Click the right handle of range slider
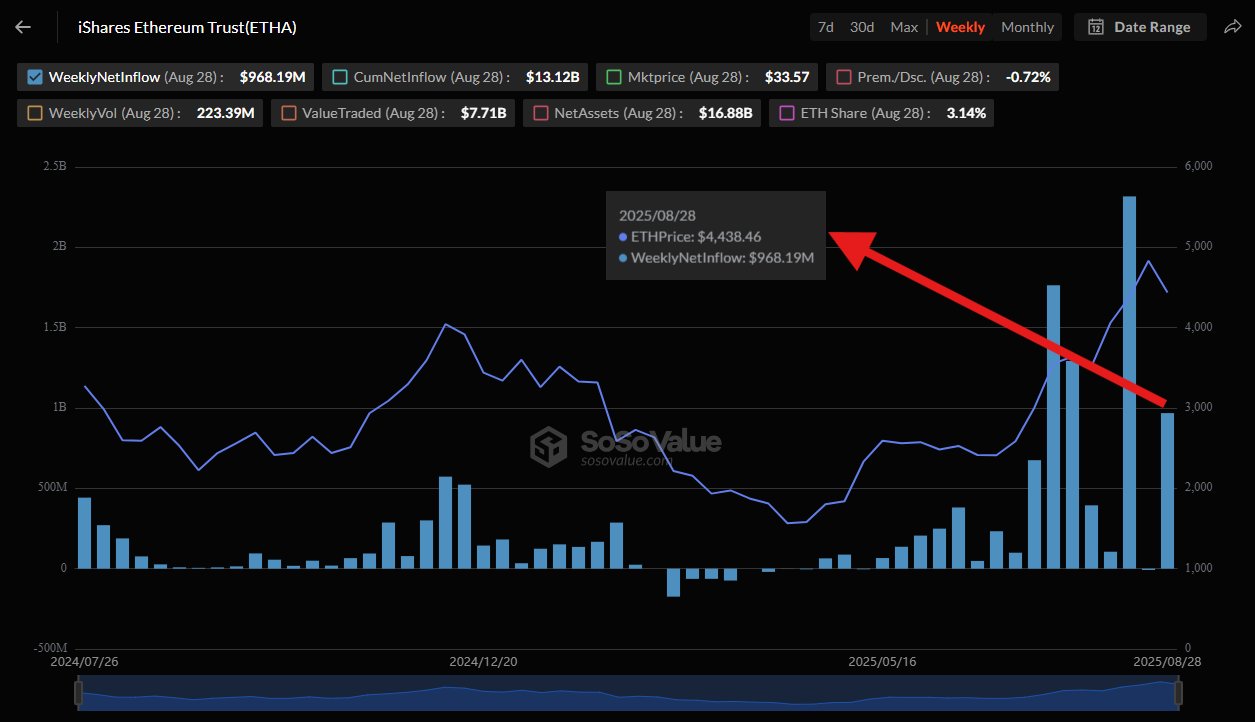 tap(1178, 692)
